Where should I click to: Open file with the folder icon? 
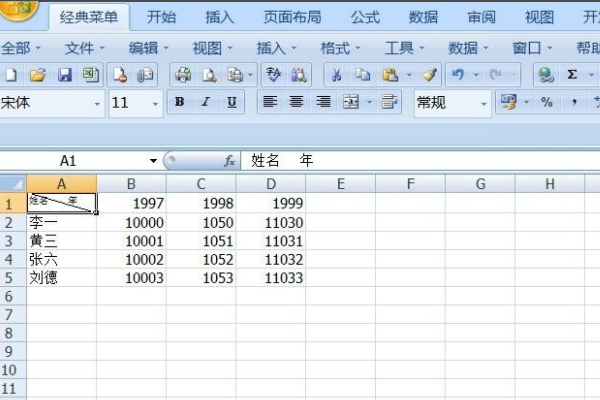pyautogui.click(x=38, y=75)
